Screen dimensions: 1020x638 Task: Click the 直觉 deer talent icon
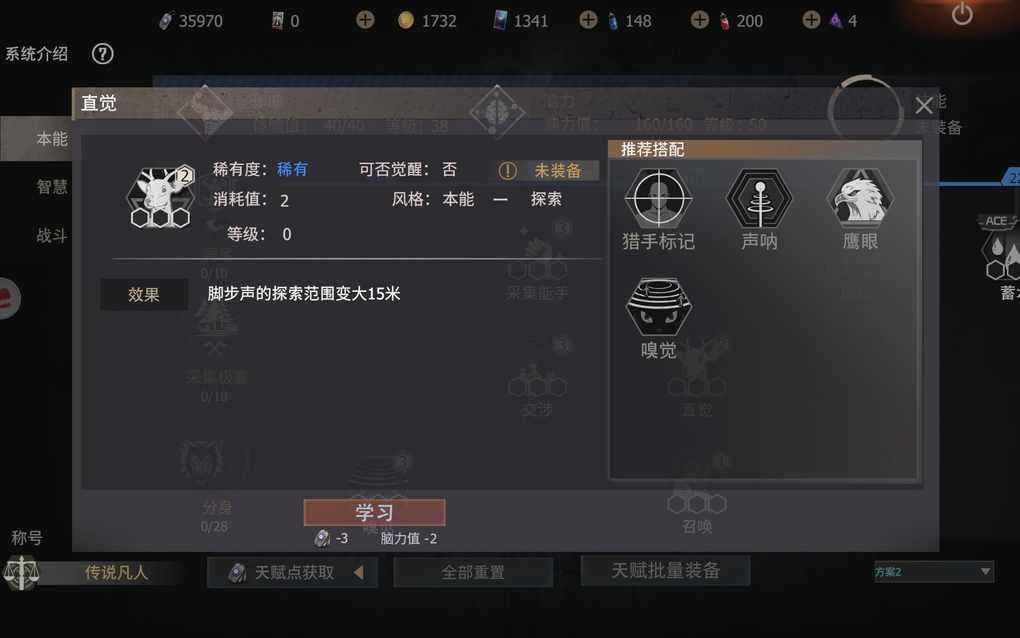click(x=161, y=197)
